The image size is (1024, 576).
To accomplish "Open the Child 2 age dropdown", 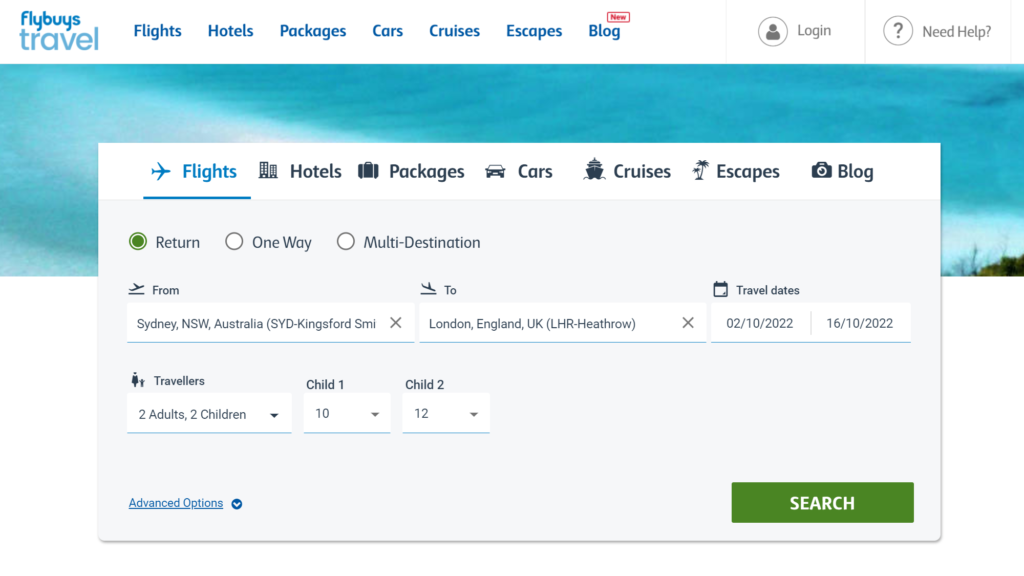I will click(474, 413).
